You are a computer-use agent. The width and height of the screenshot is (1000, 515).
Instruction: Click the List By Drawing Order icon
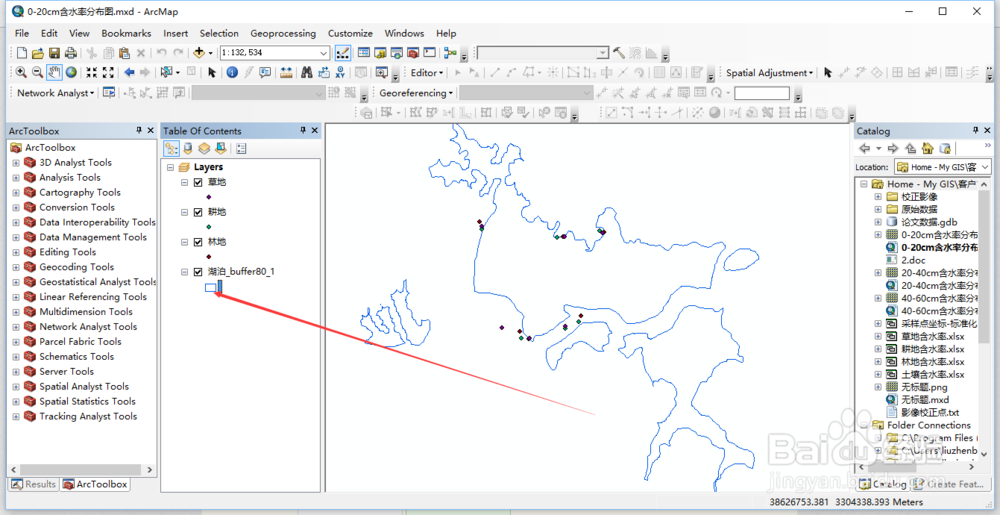(x=172, y=149)
